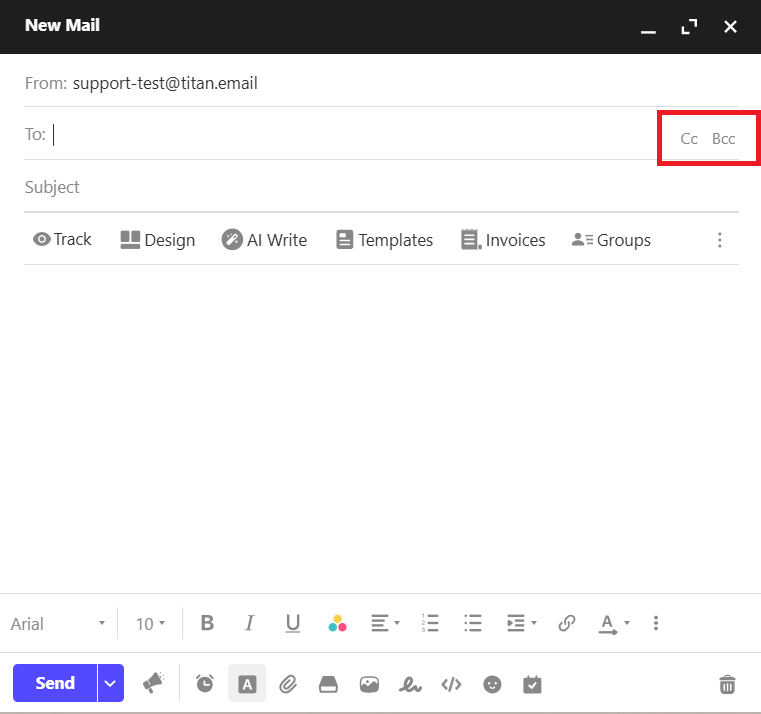Viewport: 761px width, 714px height.
Task: Open the Templates picker
Action: [x=384, y=240]
